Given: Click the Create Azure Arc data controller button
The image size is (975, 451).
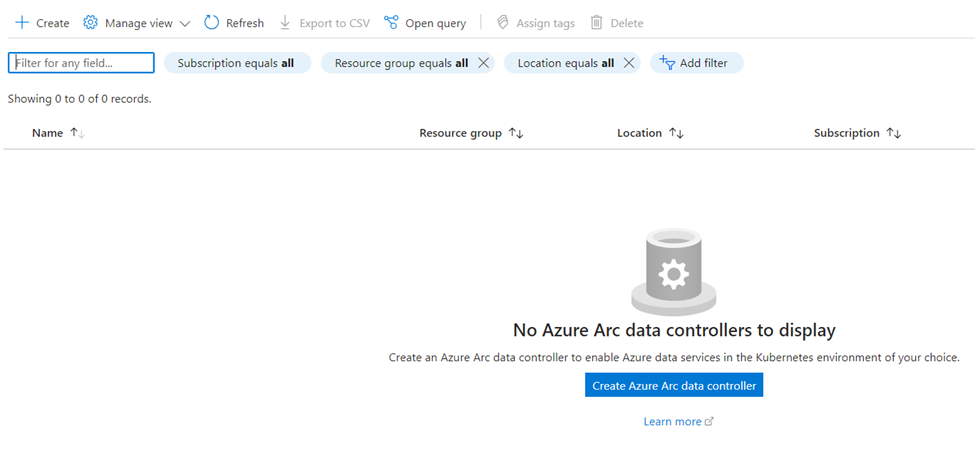Looking at the screenshot, I should point(674,386).
